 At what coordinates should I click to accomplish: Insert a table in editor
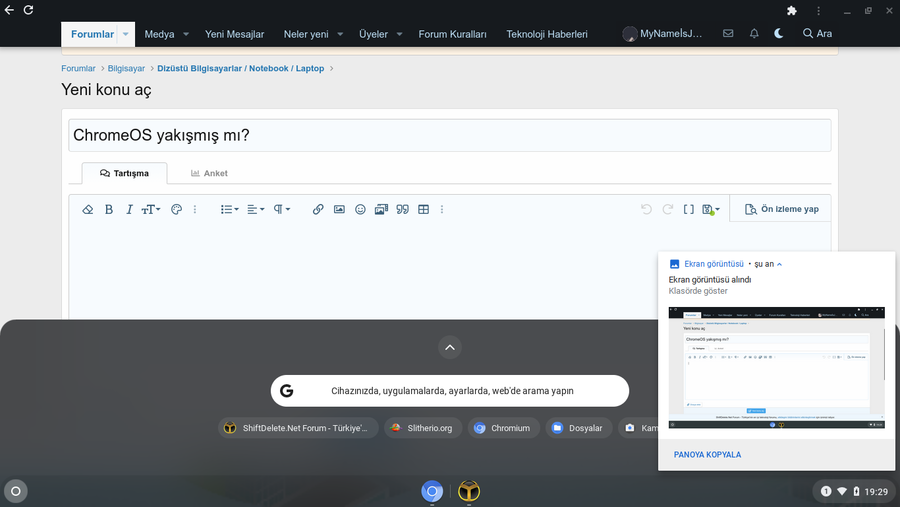(x=424, y=210)
